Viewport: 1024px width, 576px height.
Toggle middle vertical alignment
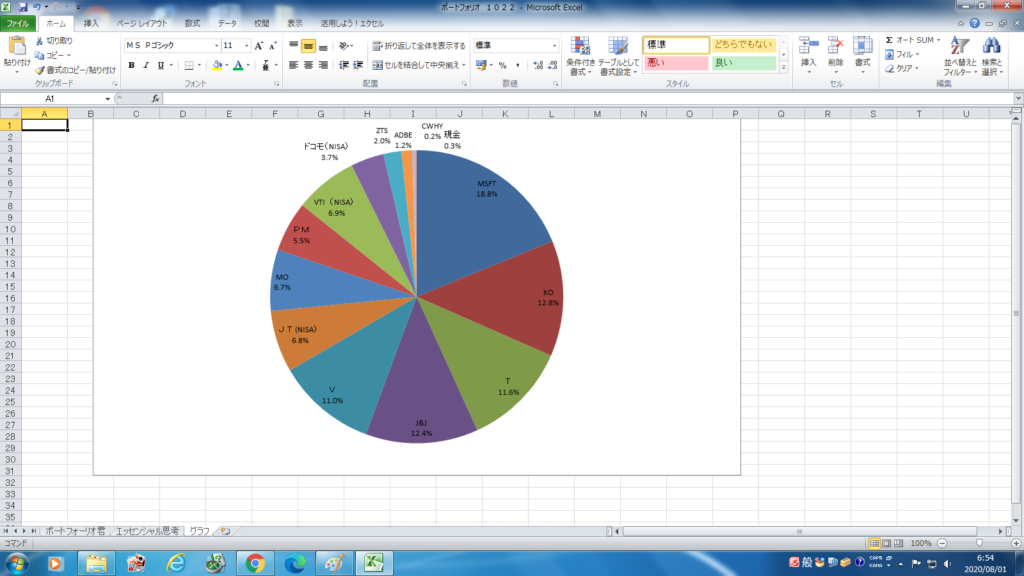(x=308, y=46)
